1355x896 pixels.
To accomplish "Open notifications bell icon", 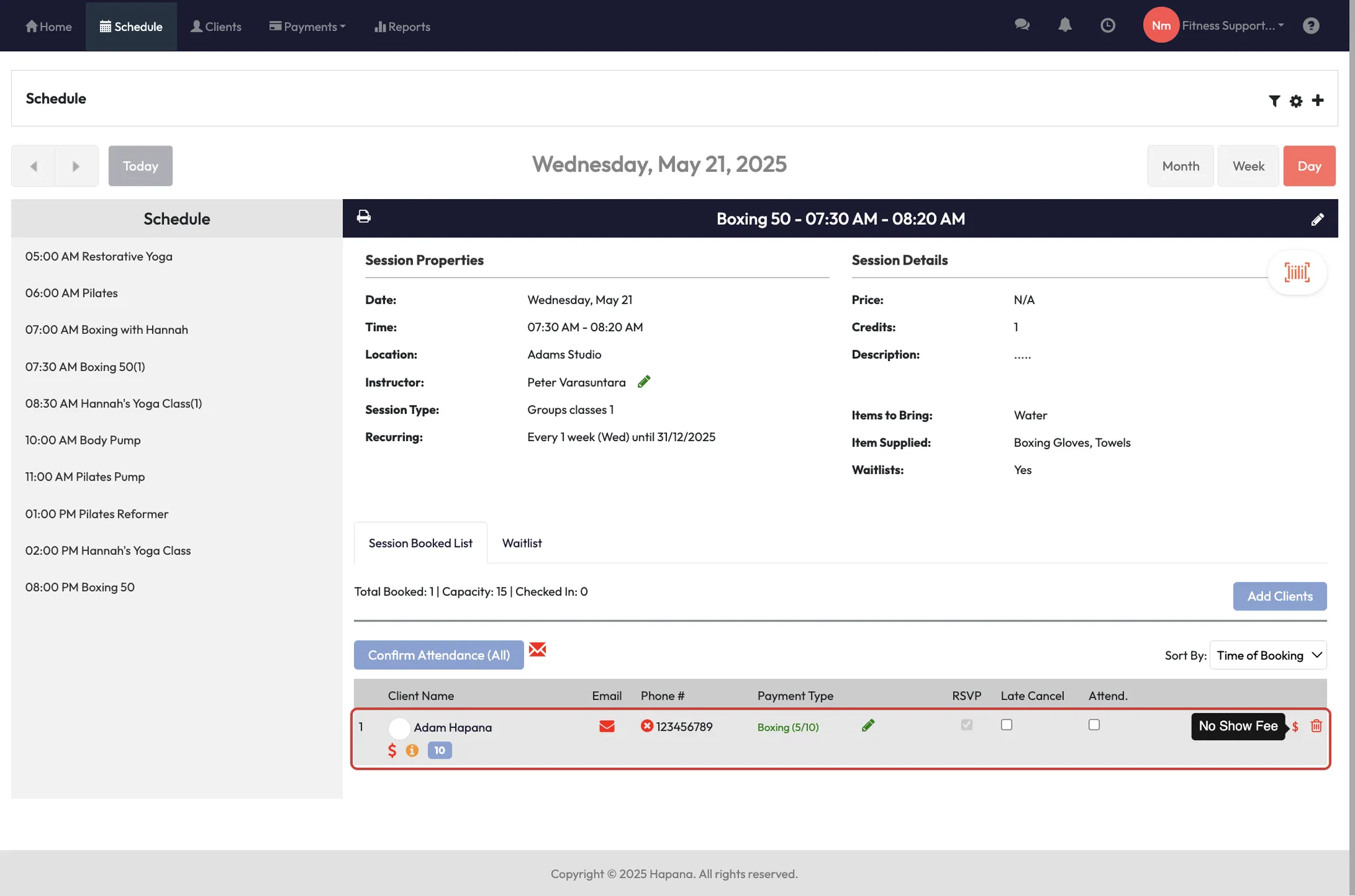I will [1065, 25].
